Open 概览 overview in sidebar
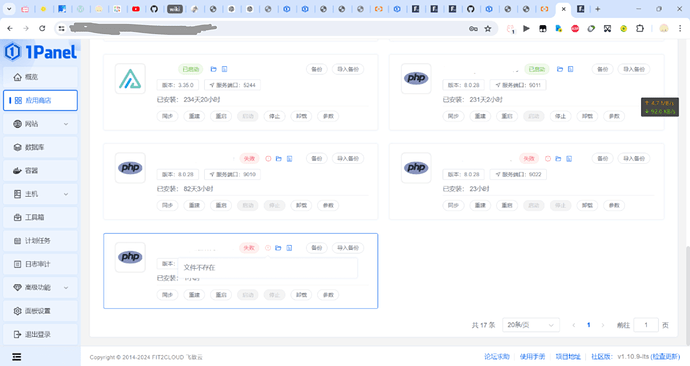The width and height of the screenshot is (690, 366). [40, 77]
